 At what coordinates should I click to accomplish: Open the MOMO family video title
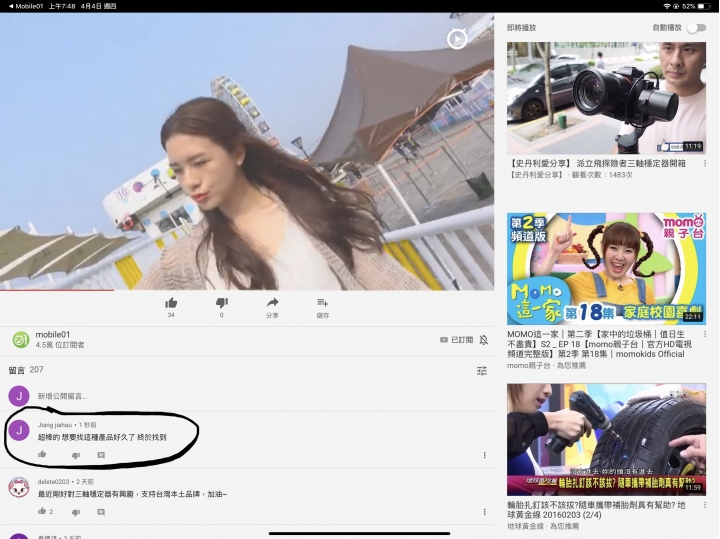[599, 344]
